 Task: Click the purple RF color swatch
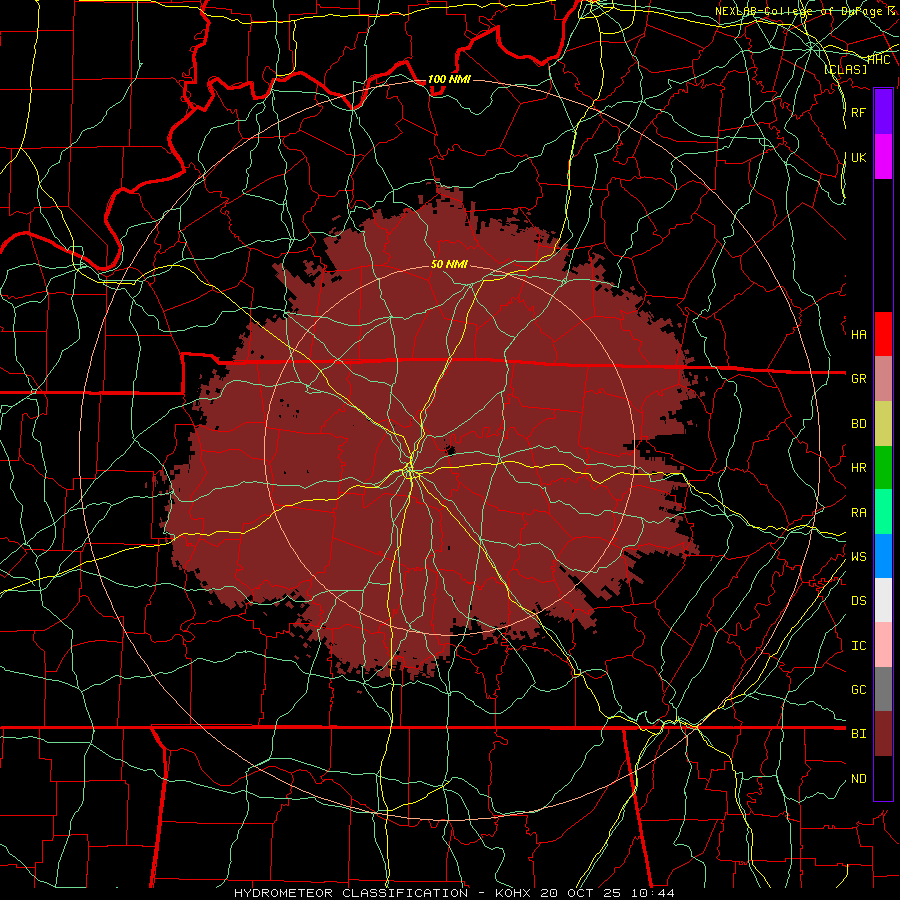pyautogui.click(x=883, y=112)
